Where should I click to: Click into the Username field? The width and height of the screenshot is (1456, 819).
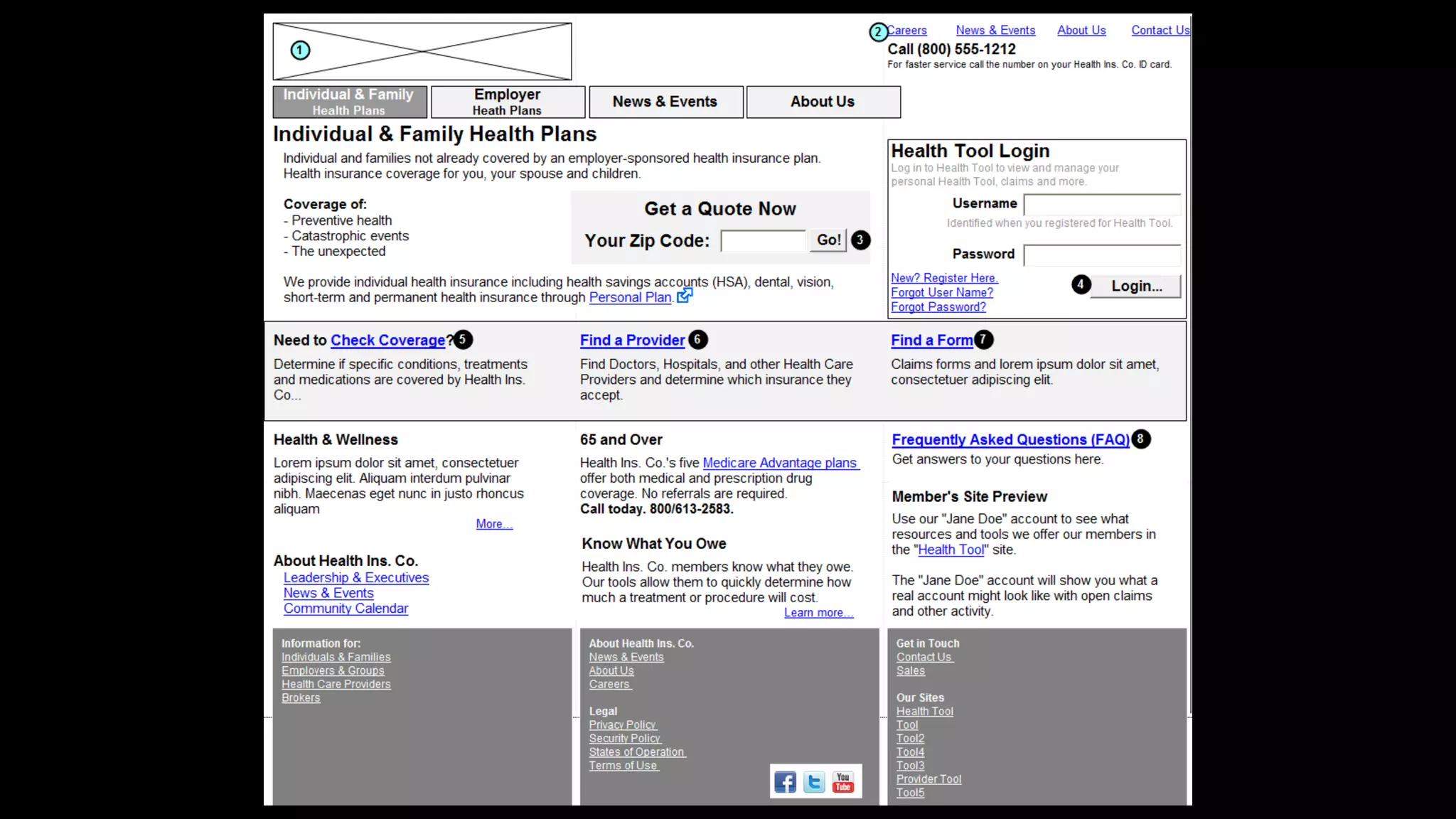coord(1102,204)
